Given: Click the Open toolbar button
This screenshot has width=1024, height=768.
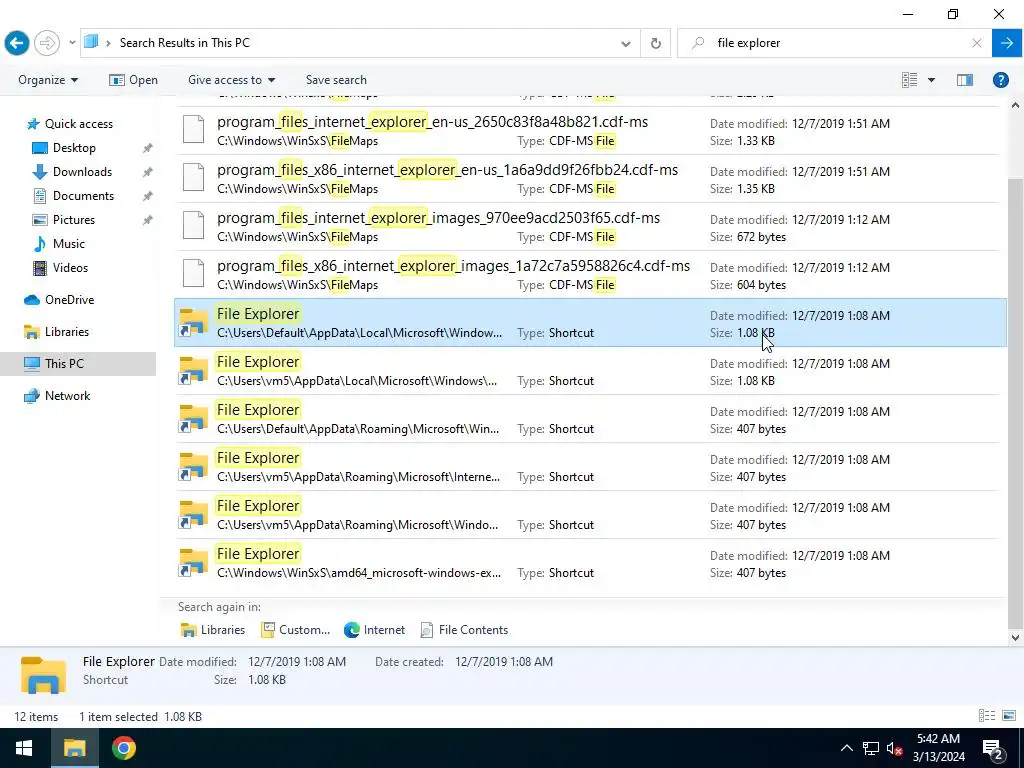Looking at the screenshot, I should [x=133, y=80].
